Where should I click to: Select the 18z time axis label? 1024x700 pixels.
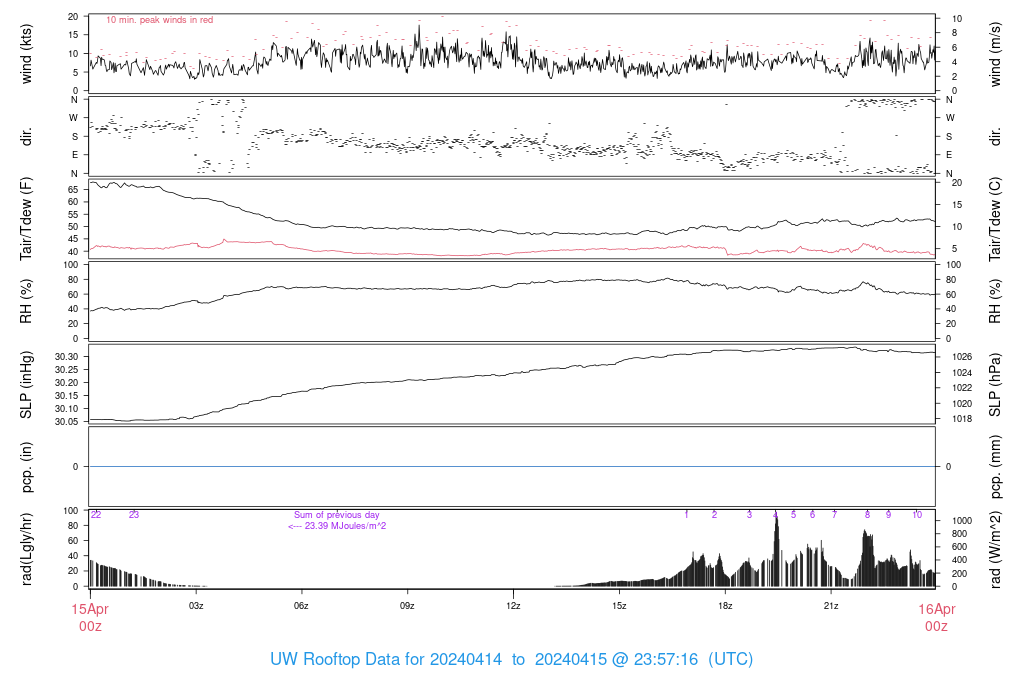point(725,606)
